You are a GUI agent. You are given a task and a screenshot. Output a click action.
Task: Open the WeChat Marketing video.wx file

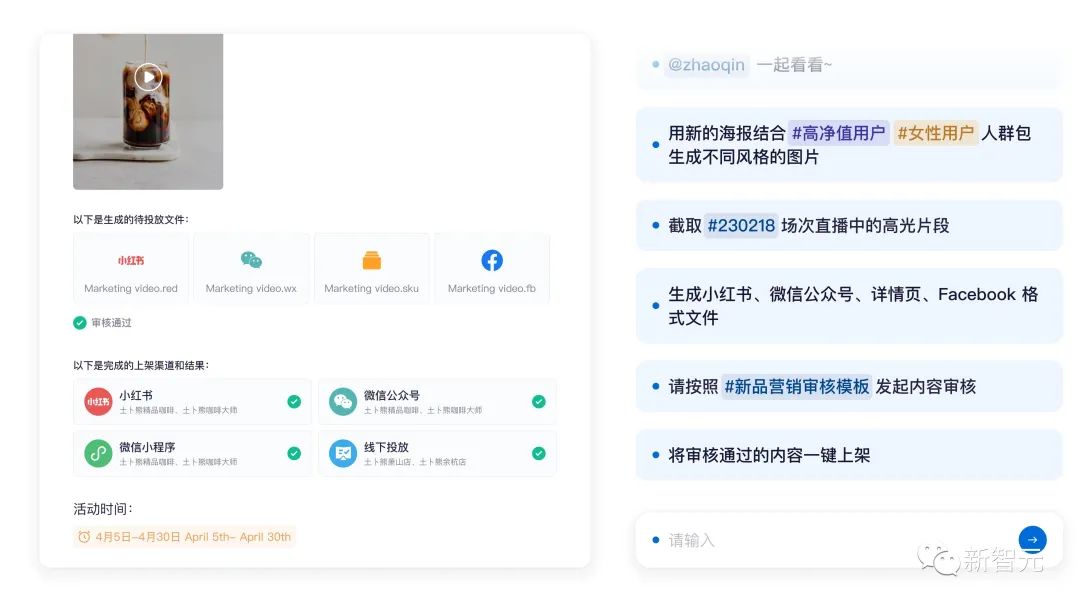[x=251, y=269]
